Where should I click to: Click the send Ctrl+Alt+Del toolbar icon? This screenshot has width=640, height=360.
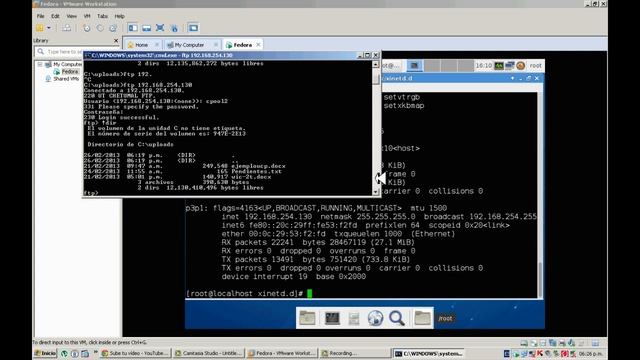(66, 28)
